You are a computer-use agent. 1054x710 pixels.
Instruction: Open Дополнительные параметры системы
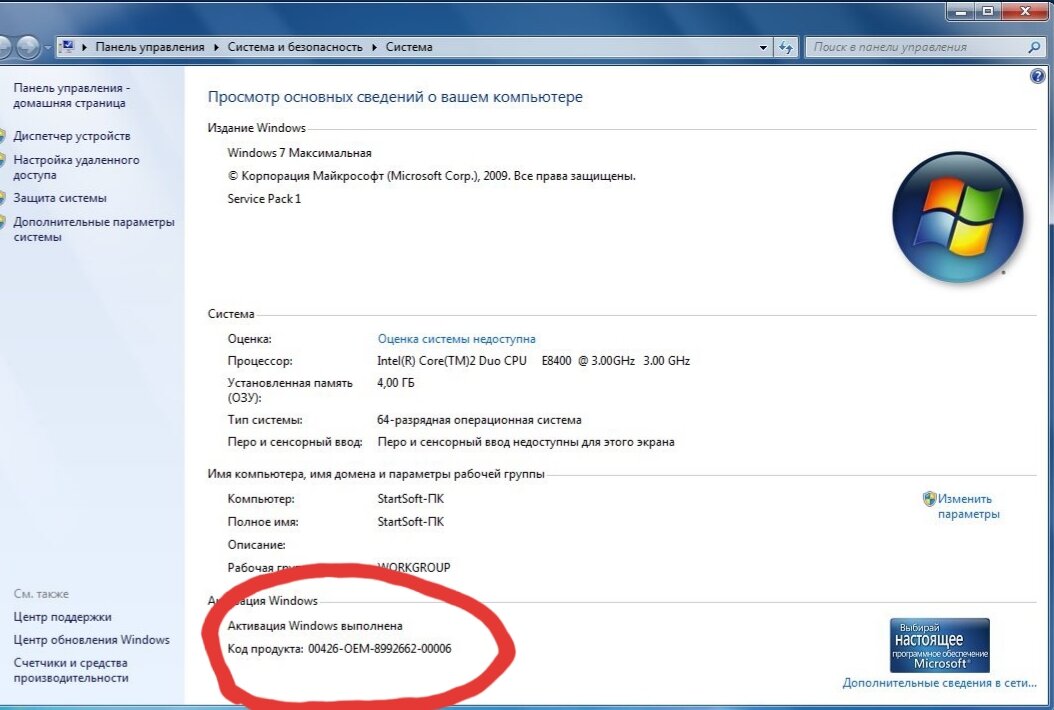coord(93,229)
